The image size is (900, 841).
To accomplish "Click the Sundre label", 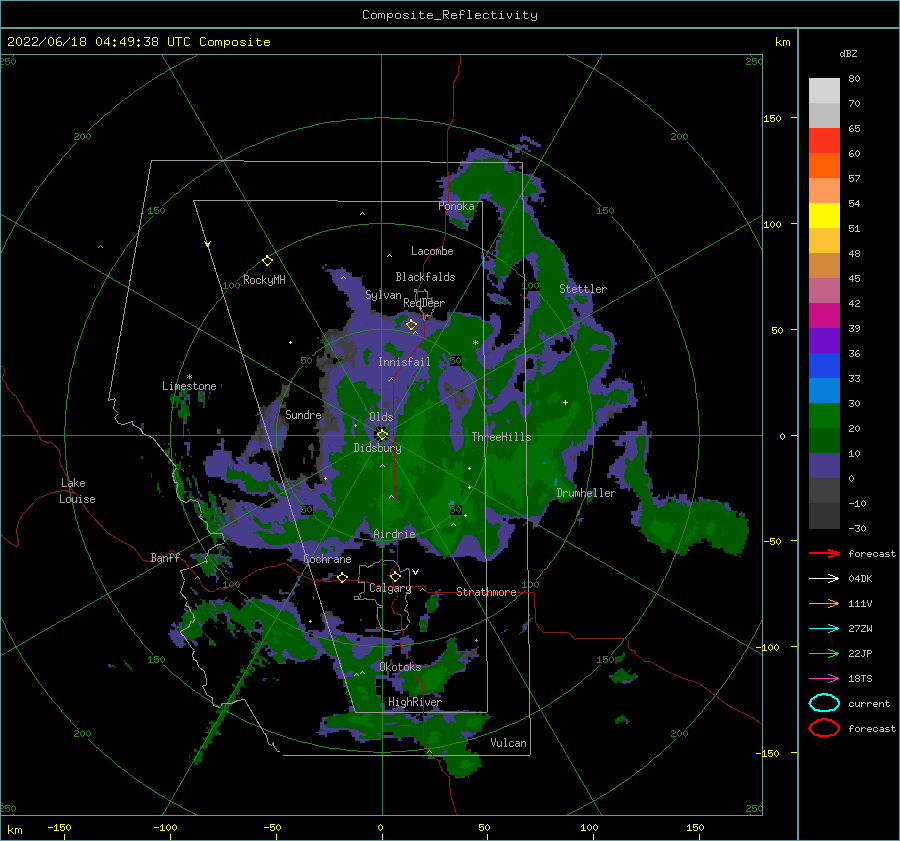I will [303, 414].
